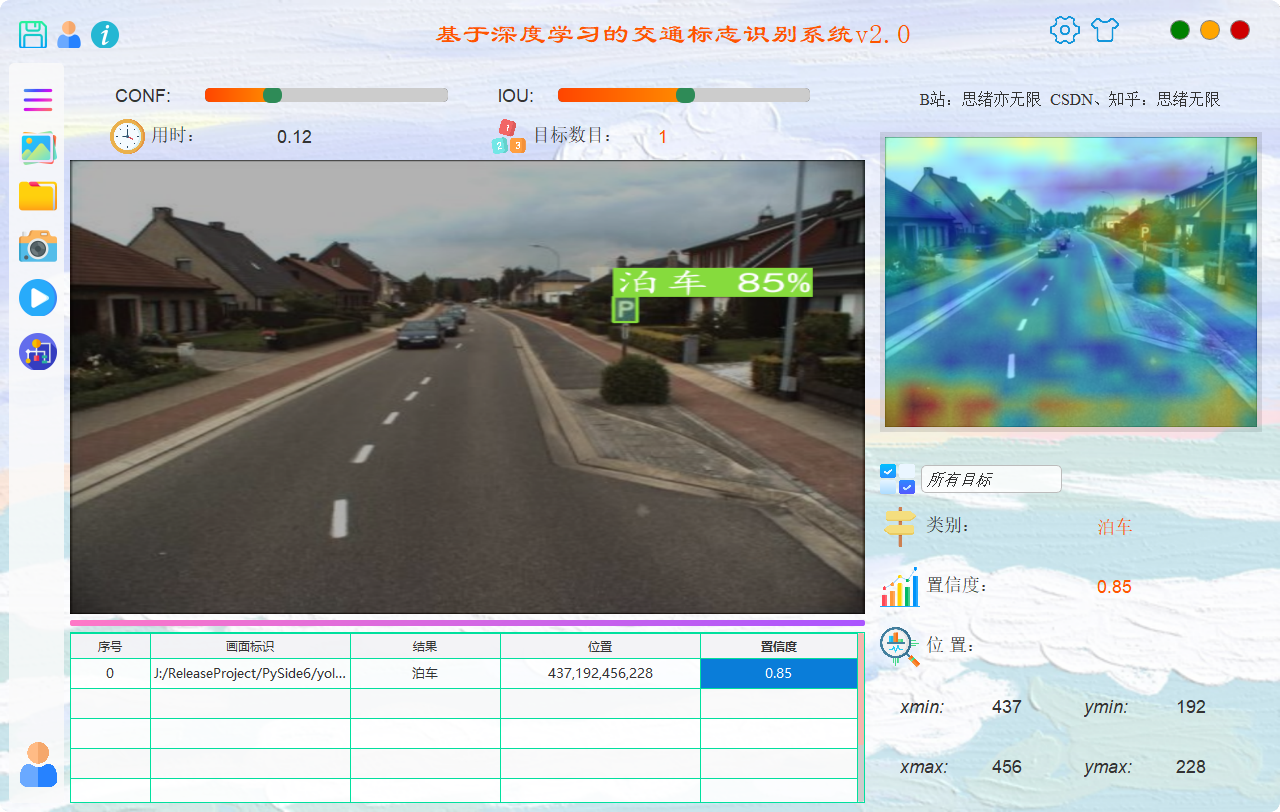Select the 置信度 column header

click(x=778, y=647)
